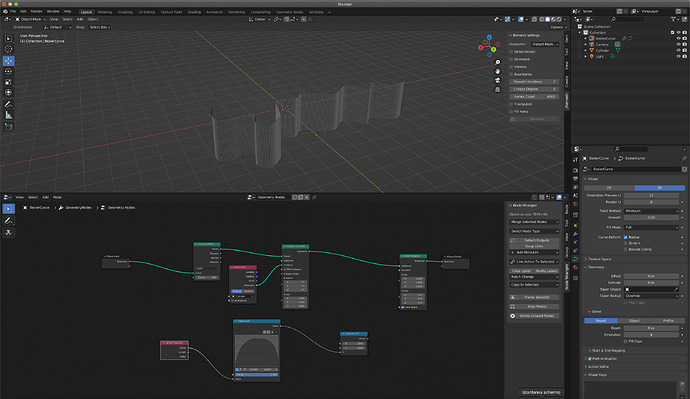Image resolution: width=690 pixels, height=399 pixels.
Task: Open the Remesher method dropdown
Action: pos(545,44)
